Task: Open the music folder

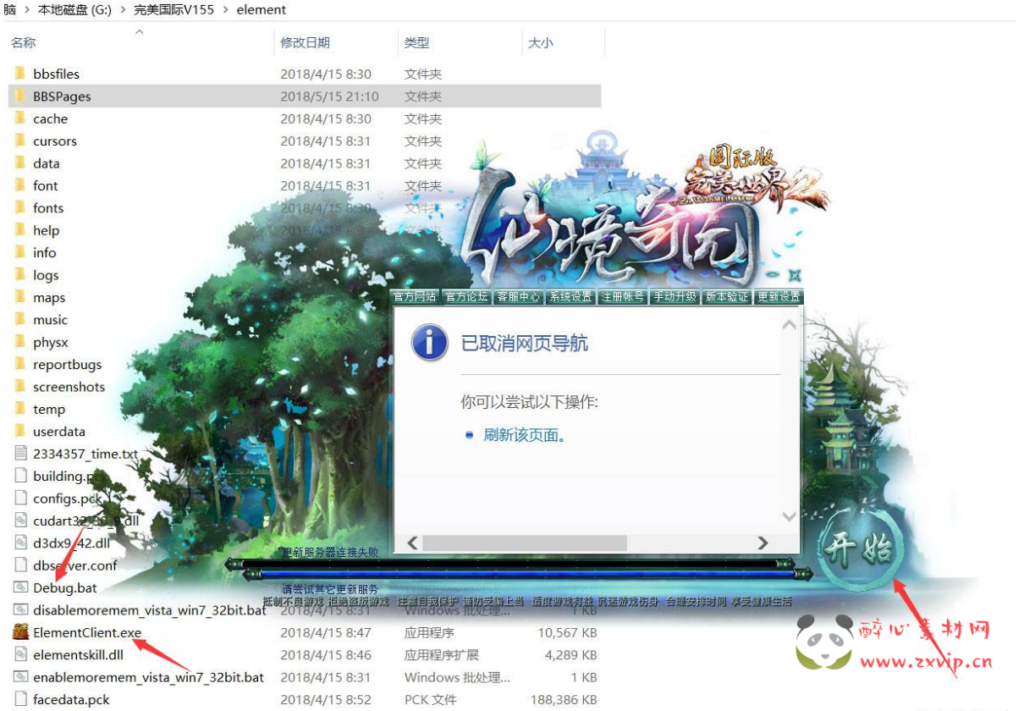Action: click(53, 319)
